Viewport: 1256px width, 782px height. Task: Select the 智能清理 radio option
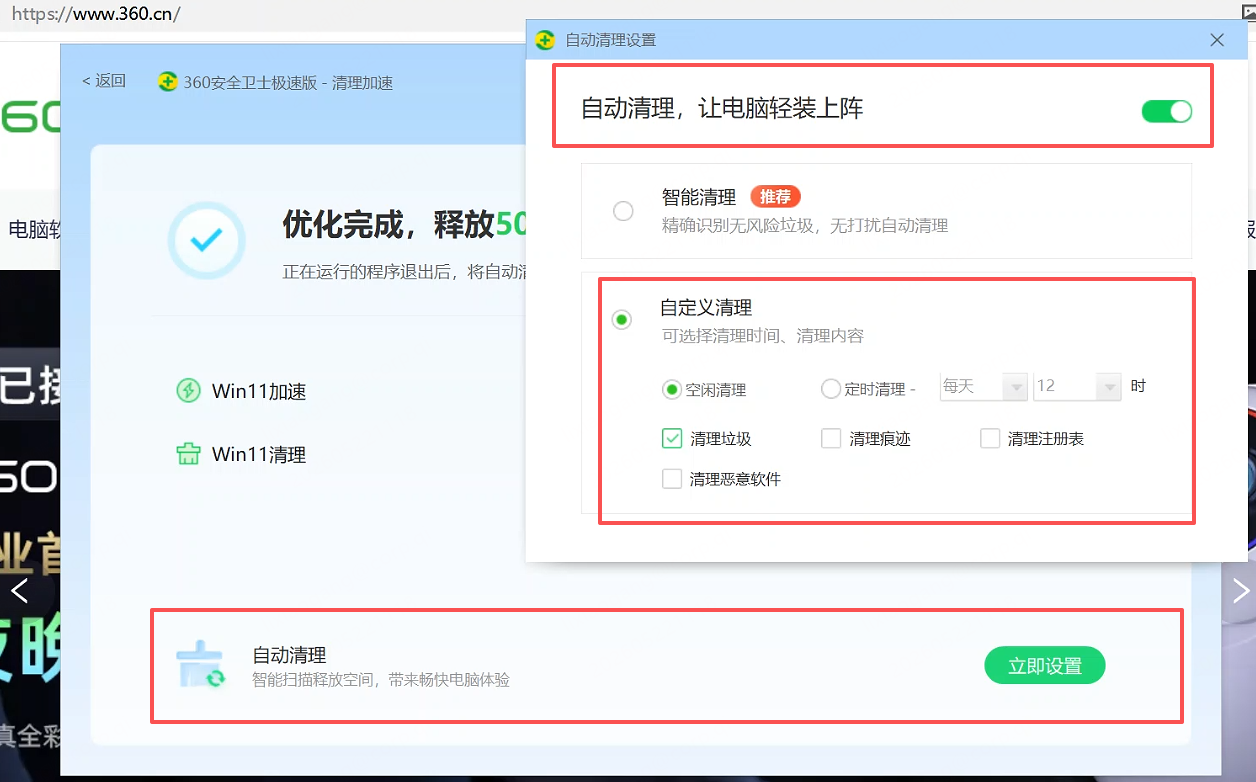coord(623,211)
